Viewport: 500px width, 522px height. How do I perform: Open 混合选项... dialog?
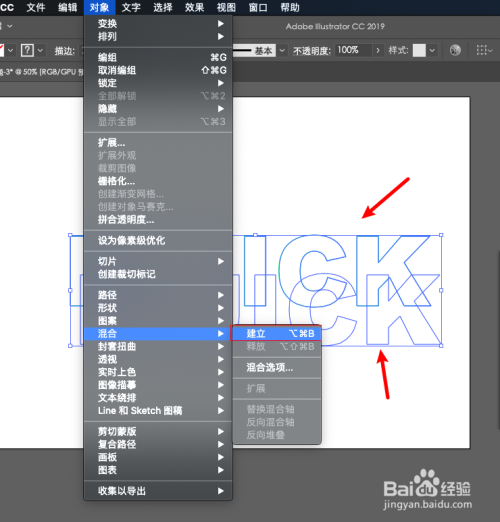click(x=277, y=368)
